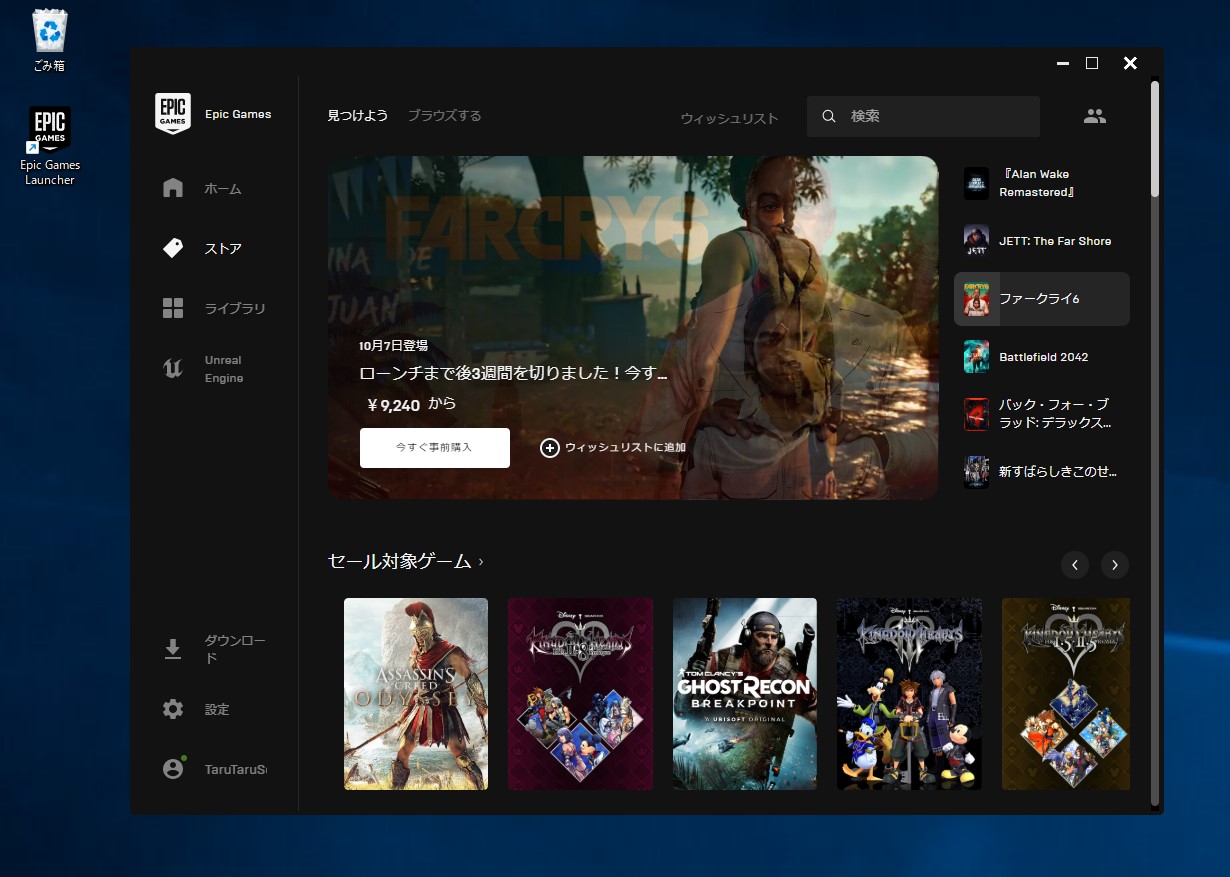Select the Ghost Recon Breakpoint thumbnail
Image resolution: width=1230 pixels, height=877 pixels.
[x=744, y=693]
